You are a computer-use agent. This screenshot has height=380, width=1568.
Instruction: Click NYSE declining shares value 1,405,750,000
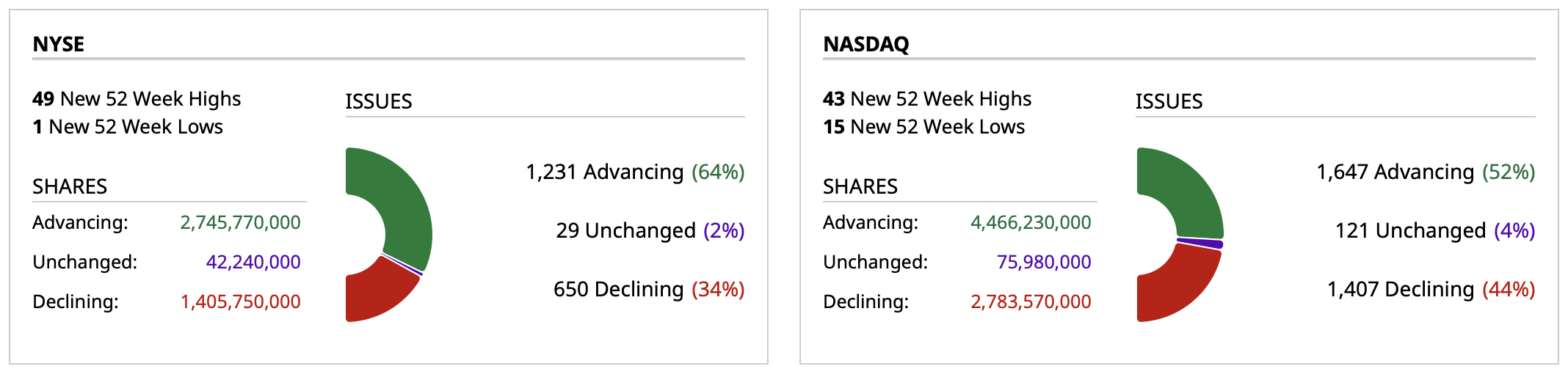pyautogui.click(x=240, y=302)
